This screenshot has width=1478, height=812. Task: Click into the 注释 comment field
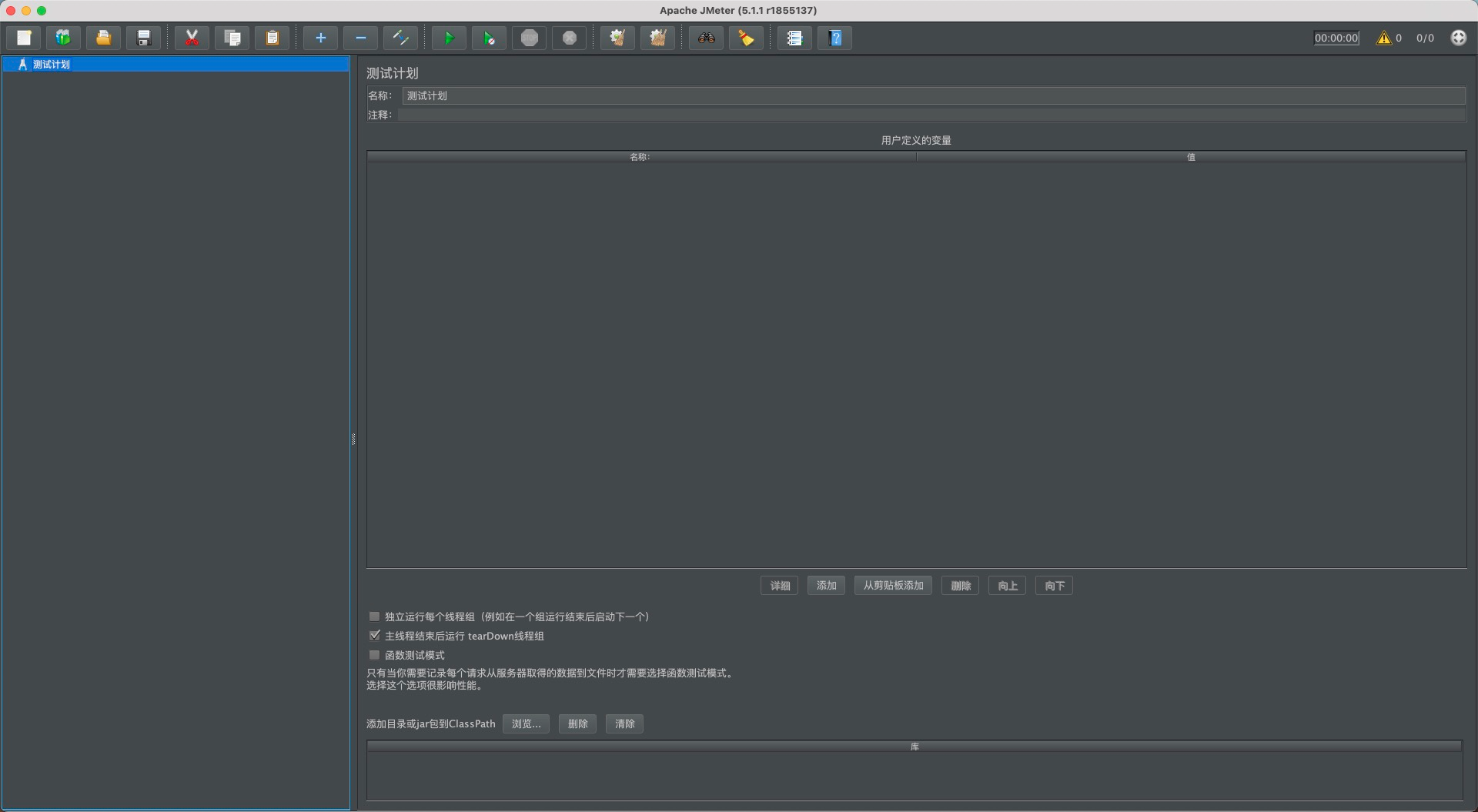931,115
